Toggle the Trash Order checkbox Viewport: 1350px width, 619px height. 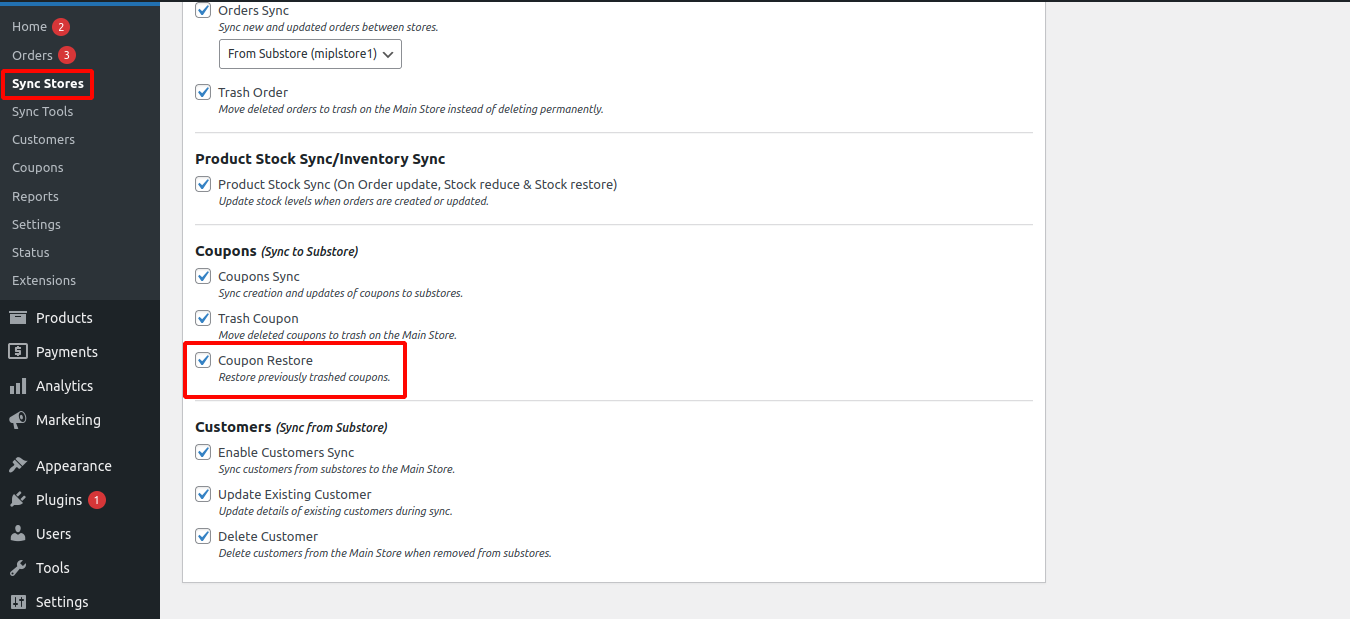[x=203, y=92]
